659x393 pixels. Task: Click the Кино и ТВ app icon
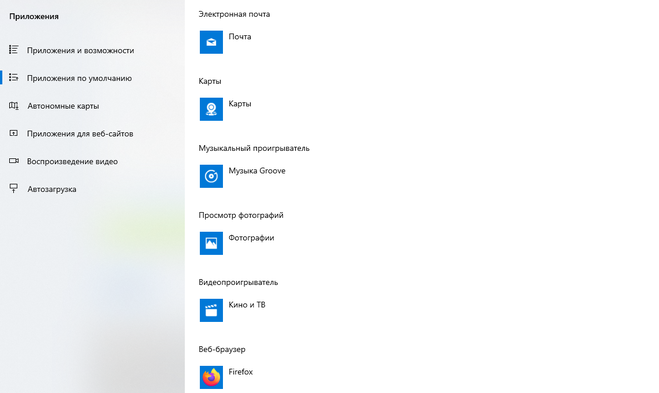point(211,310)
